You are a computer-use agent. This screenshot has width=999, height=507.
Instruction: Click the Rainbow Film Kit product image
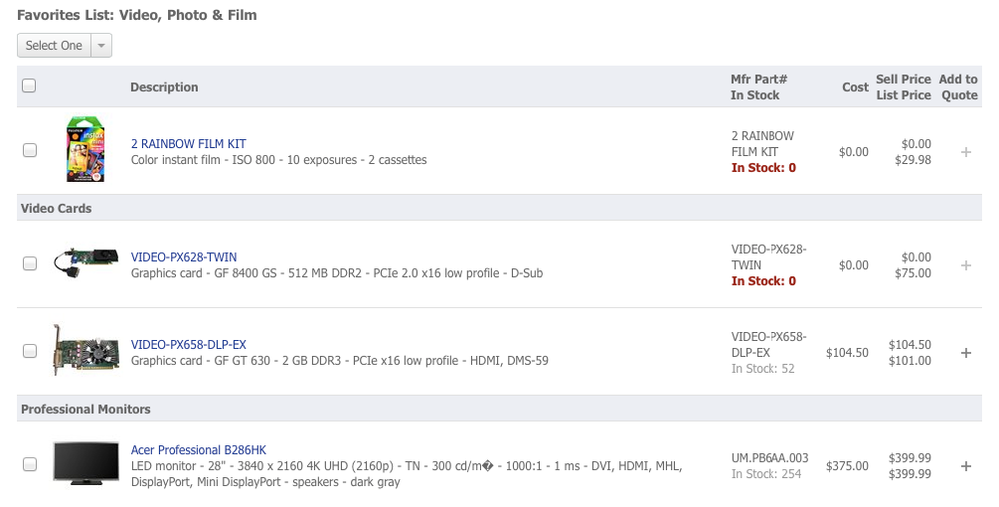85,150
